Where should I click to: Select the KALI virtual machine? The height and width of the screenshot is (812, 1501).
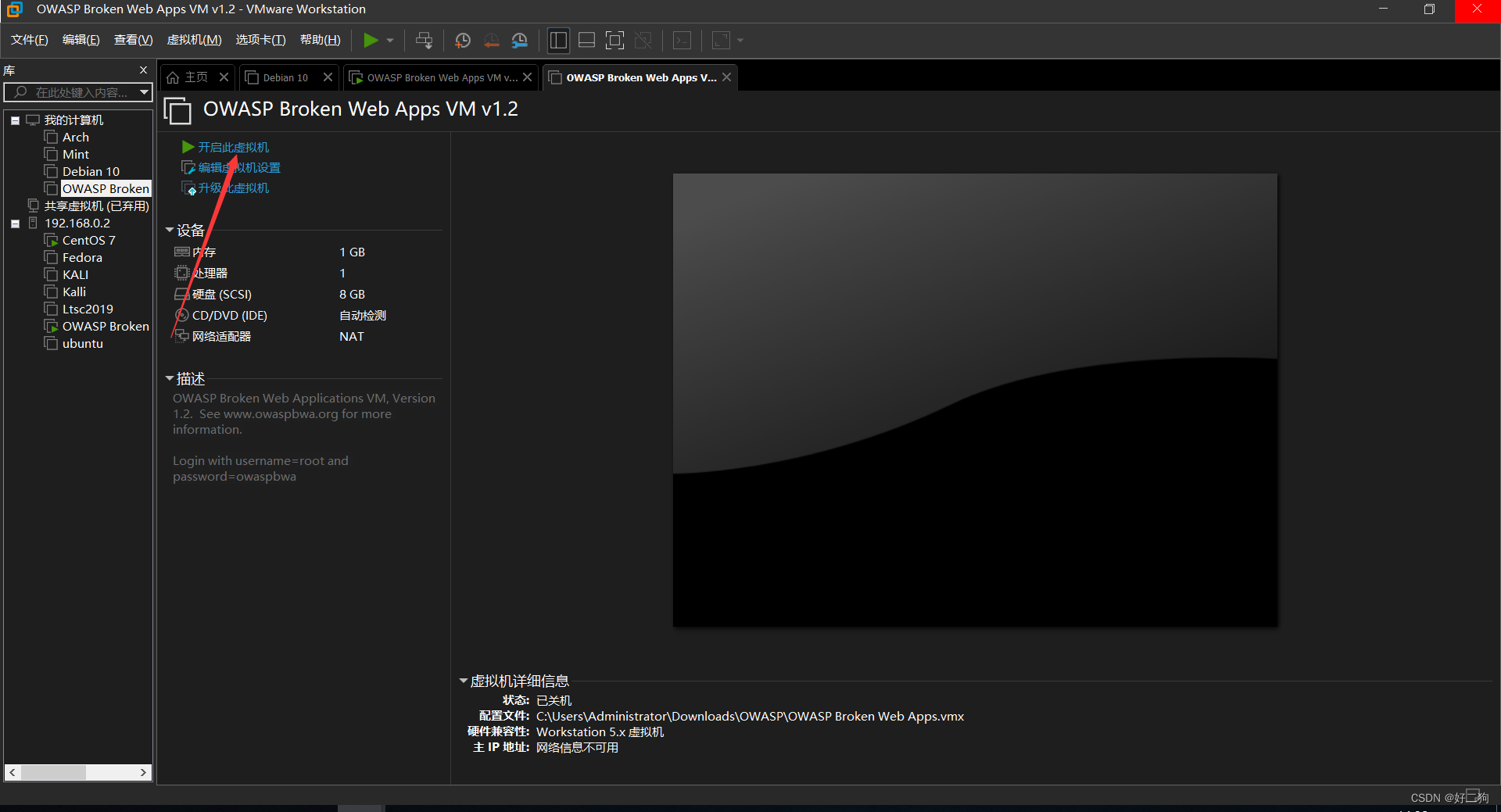coord(75,275)
